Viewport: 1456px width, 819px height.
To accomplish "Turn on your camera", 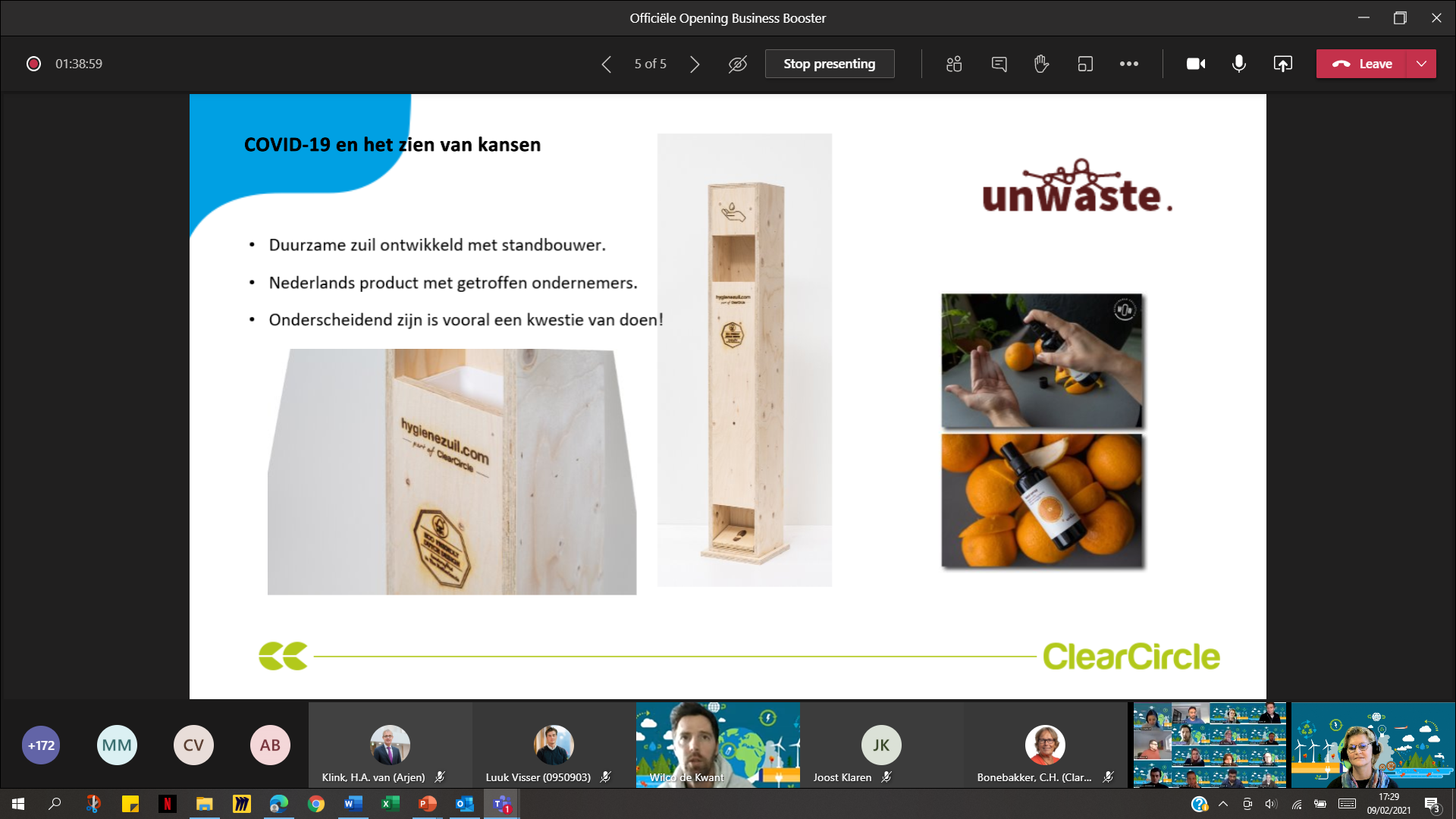I will pos(1195,64).
